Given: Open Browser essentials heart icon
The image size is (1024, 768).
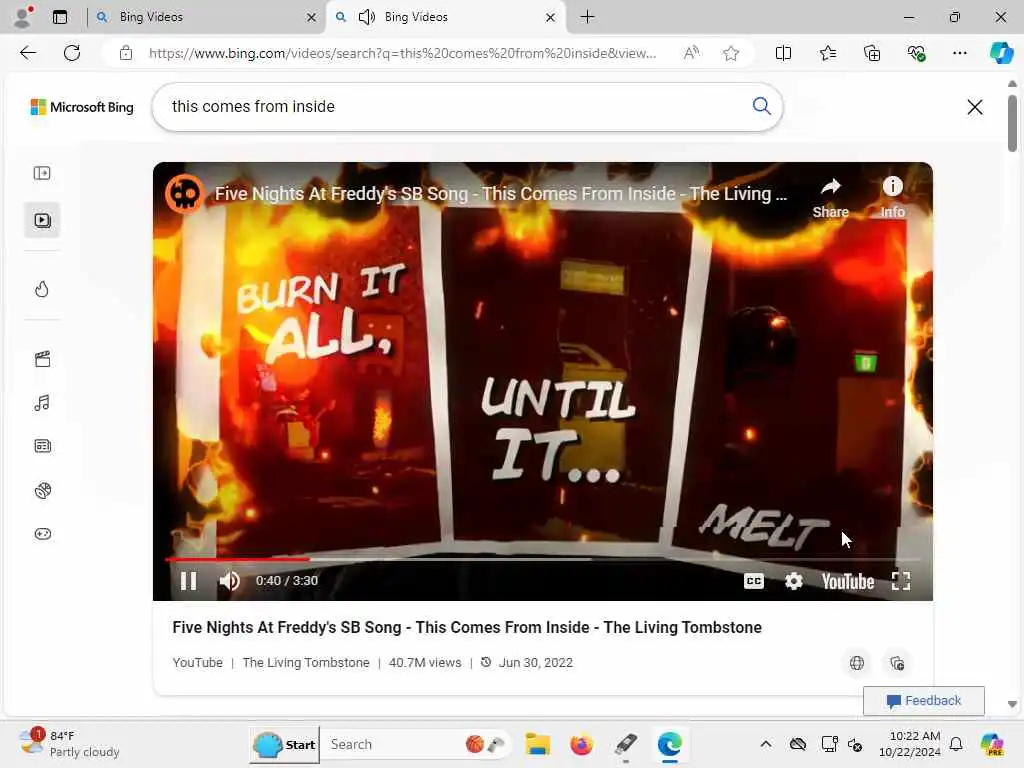Looking at the screenshot, I should pos(916,53).
